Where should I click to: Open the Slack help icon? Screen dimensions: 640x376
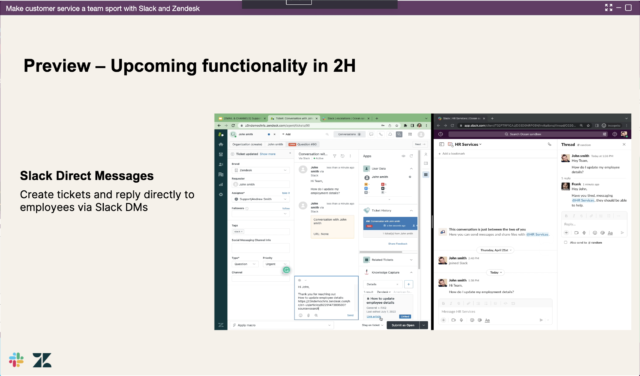coord(615,134)
